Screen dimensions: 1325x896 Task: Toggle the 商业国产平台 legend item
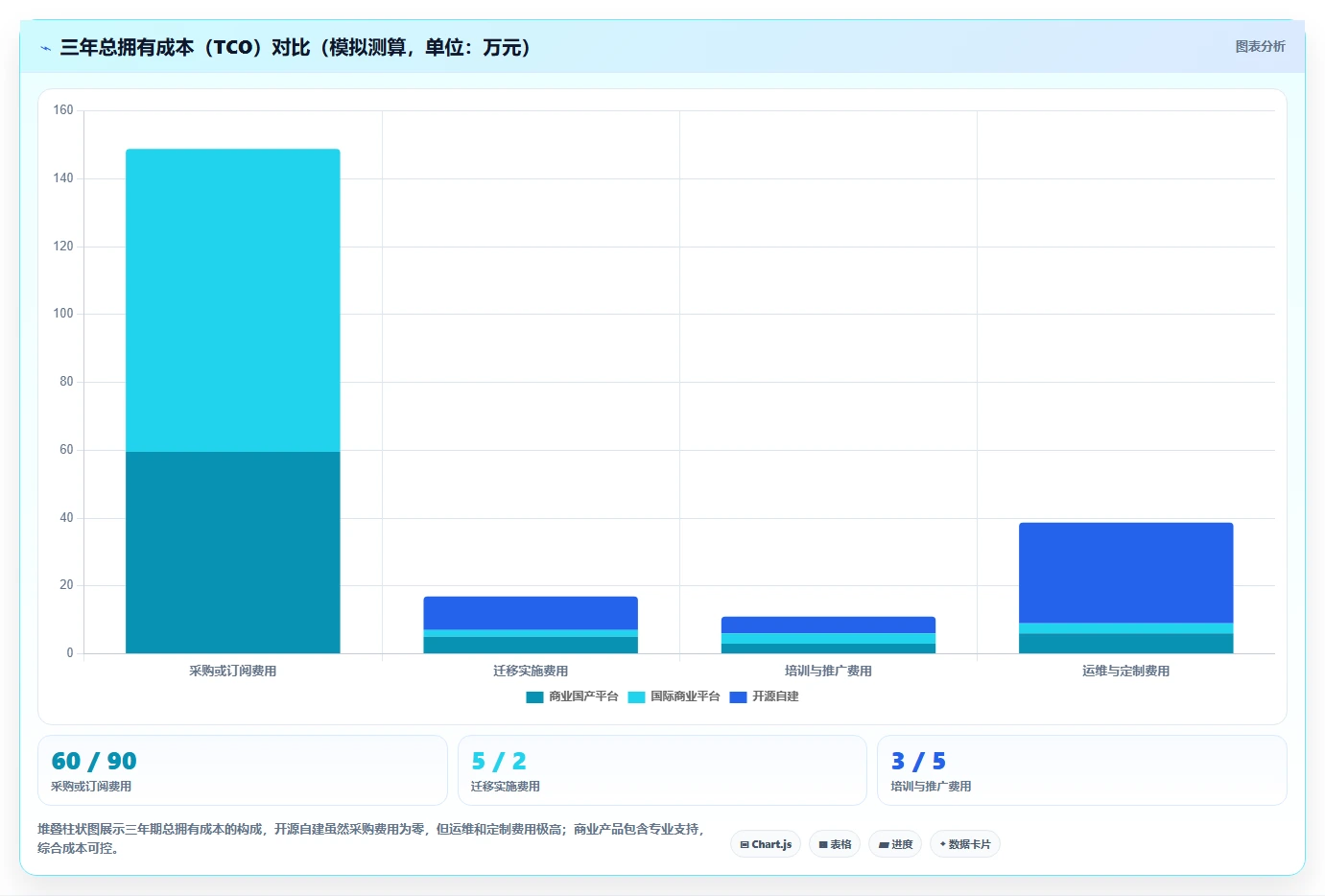572,696
